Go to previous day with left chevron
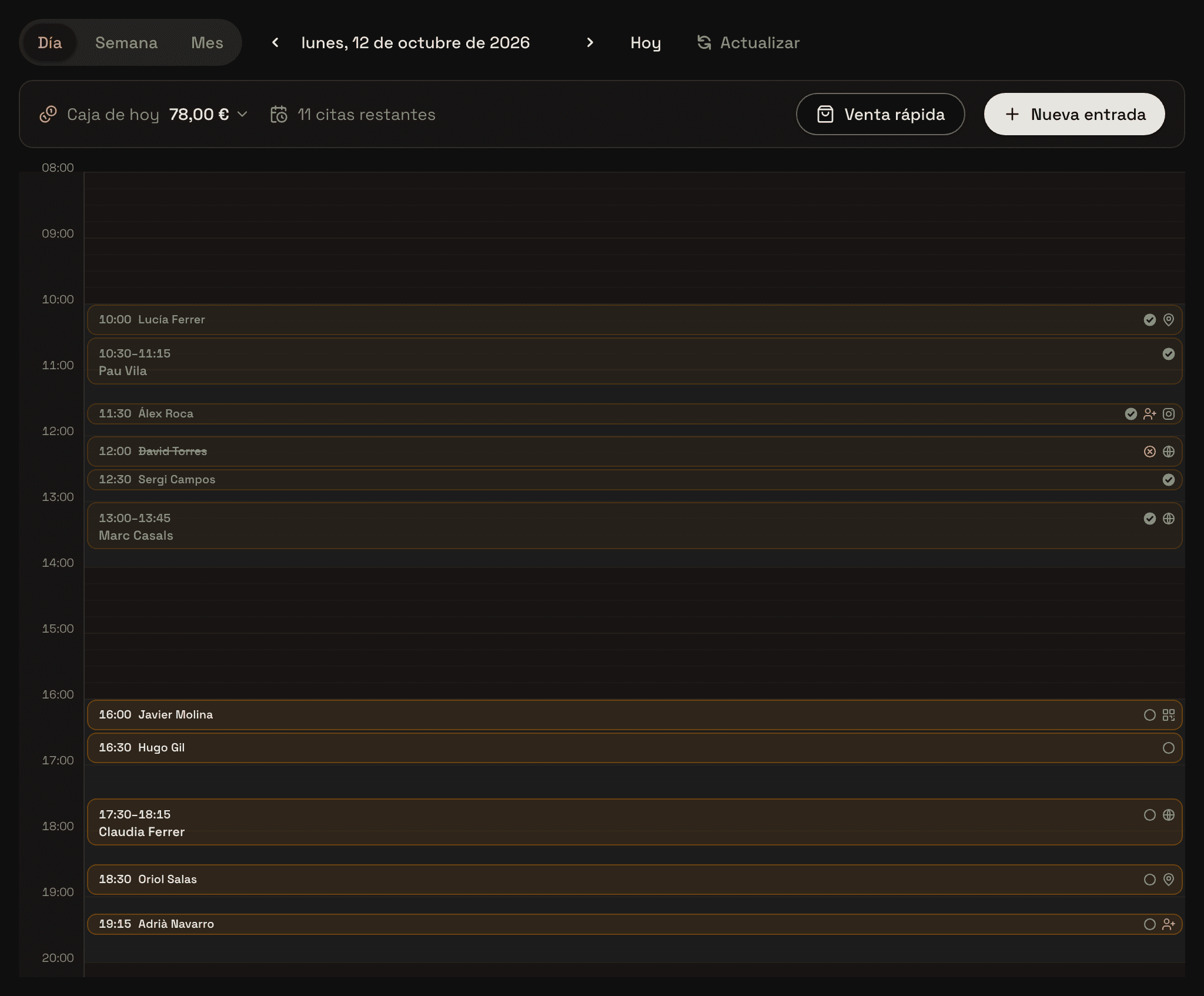Screen dimensions: 1204x996 [275, 42]
